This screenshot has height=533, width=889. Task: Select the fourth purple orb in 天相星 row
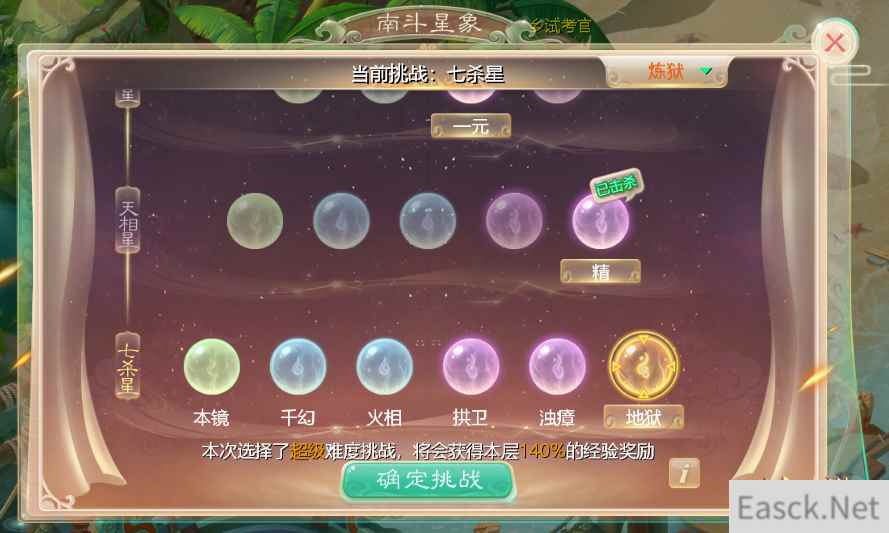coord(514,221)
